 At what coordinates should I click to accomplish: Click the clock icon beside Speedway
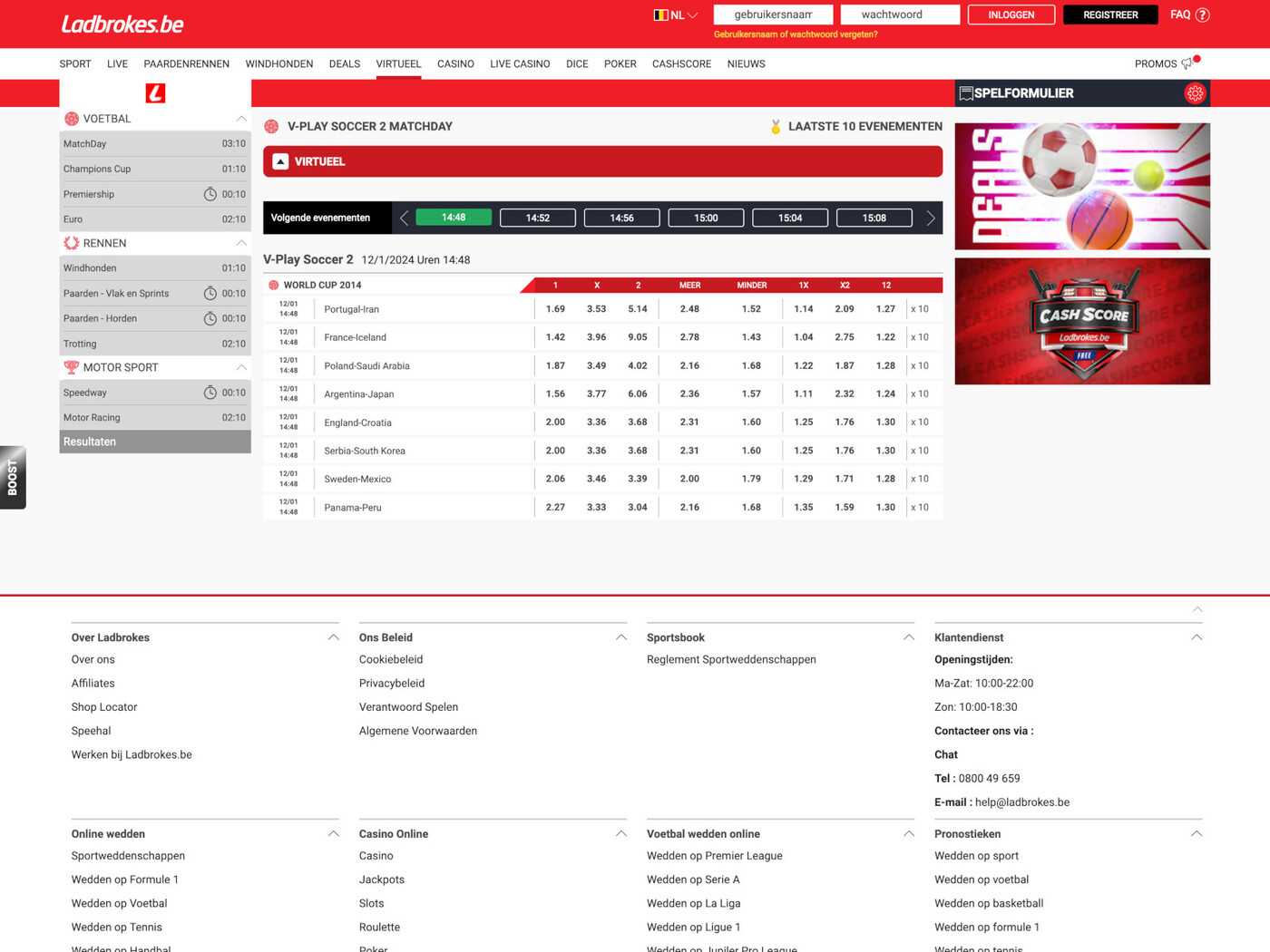click(210, 393)
